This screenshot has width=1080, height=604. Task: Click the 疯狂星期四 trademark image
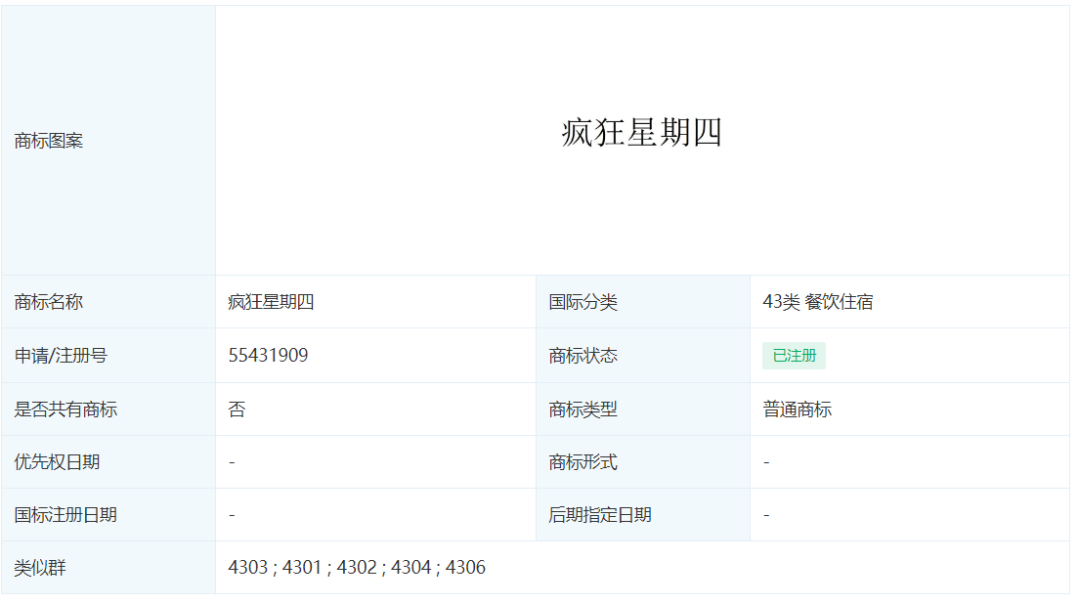tap(641, 132)
